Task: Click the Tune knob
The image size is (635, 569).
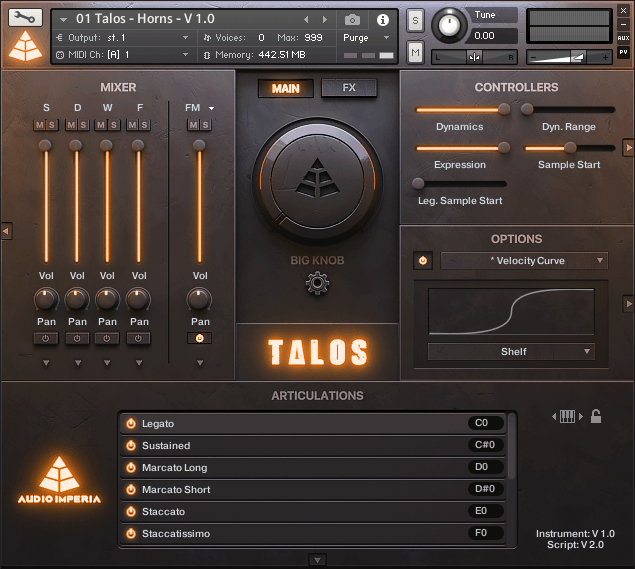Action: click(x=448, y=26)
